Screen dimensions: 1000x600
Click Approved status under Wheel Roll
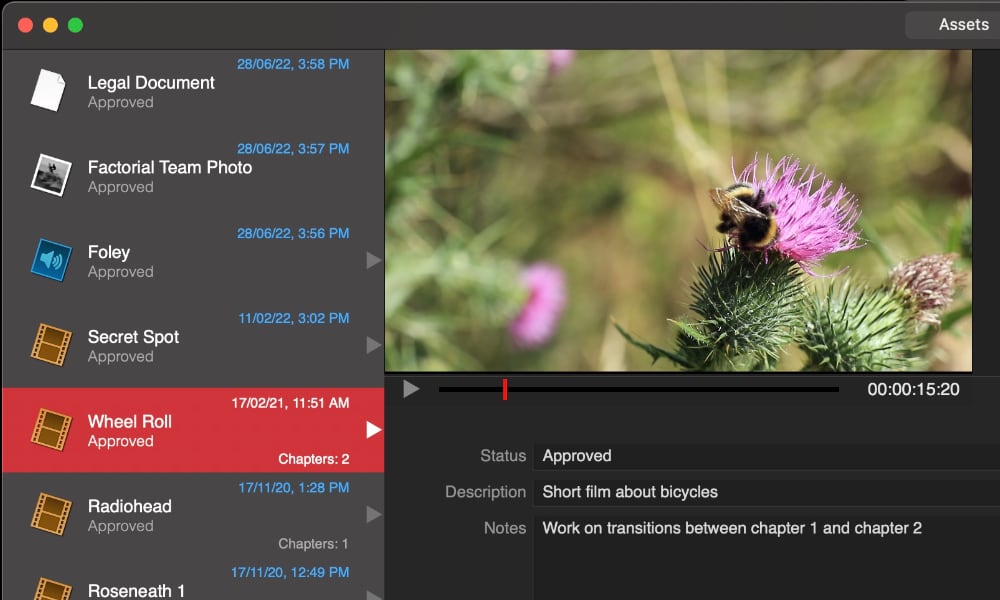pos(121,441)
